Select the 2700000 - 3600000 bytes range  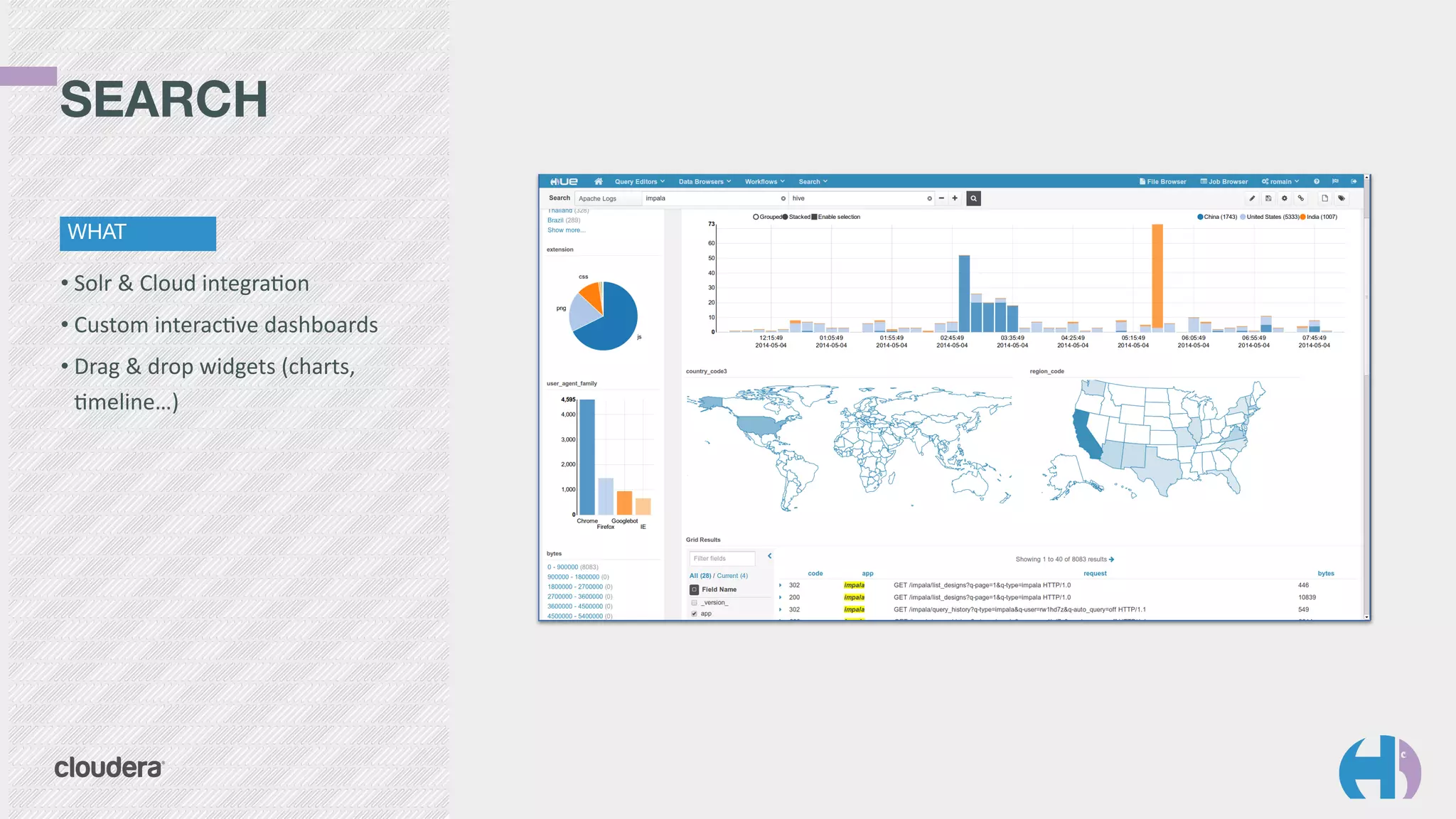pos(575,597)
